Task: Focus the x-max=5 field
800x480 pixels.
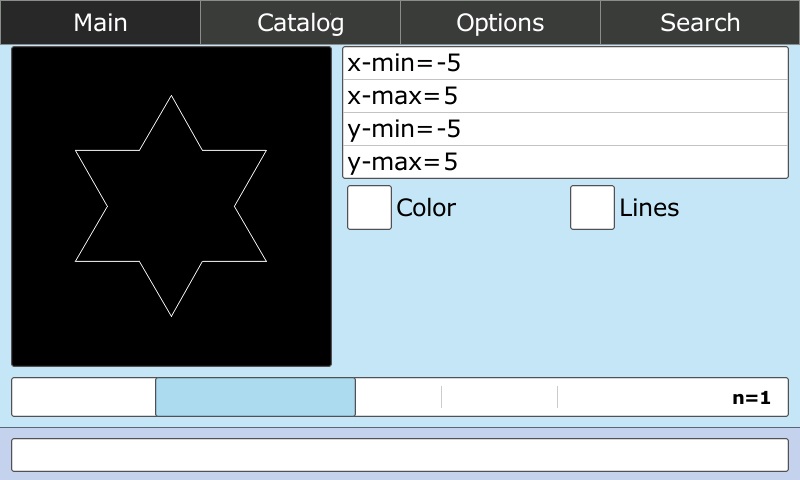Action: click(x=565, y=97)
